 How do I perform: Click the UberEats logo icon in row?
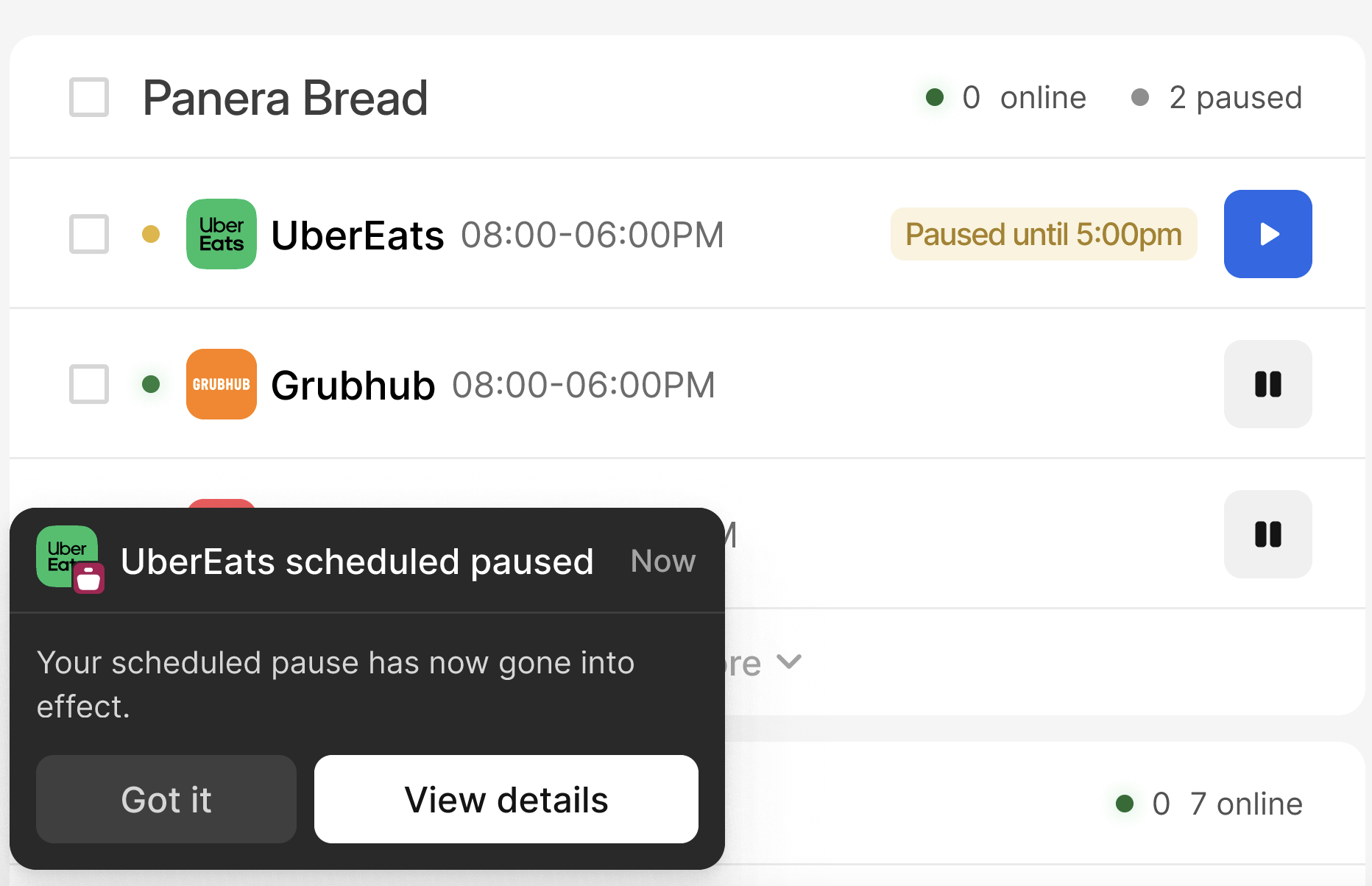pyautogui.click(x=222, y=234)
